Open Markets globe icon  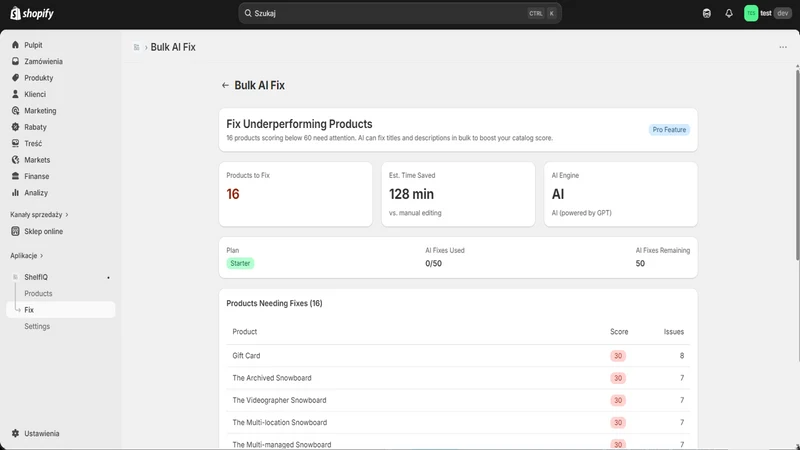point(15,160)
